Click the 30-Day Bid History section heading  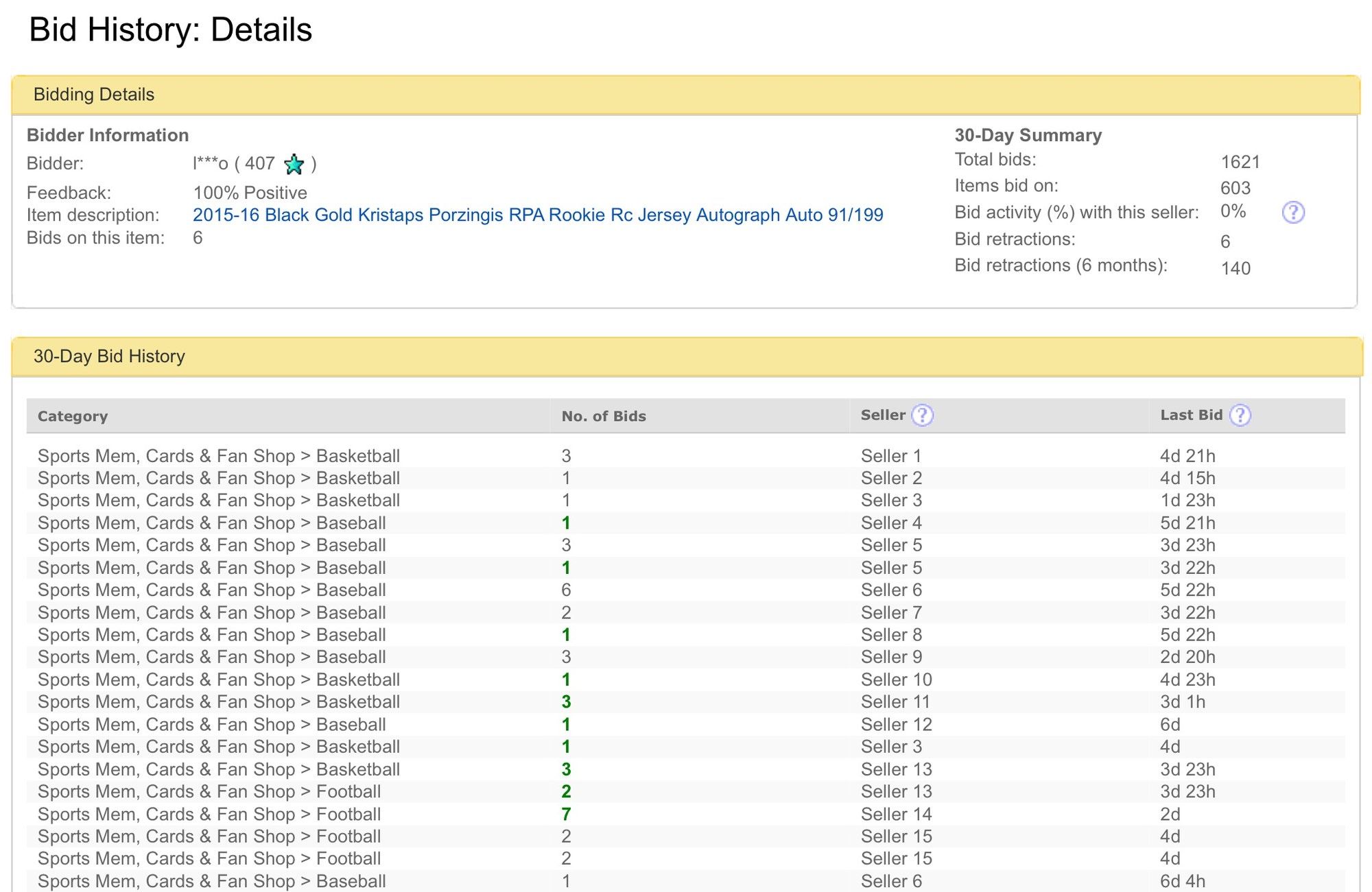coord(109,357)
